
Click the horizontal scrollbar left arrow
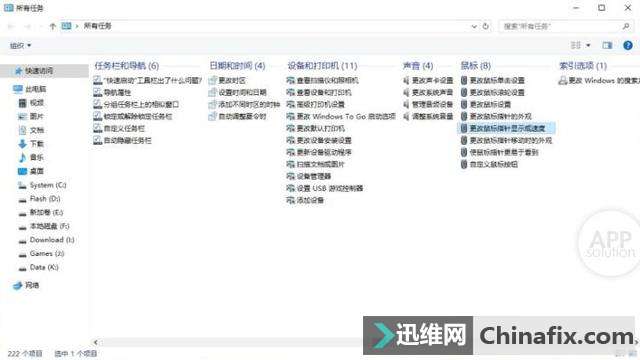[x=96, y=342]
